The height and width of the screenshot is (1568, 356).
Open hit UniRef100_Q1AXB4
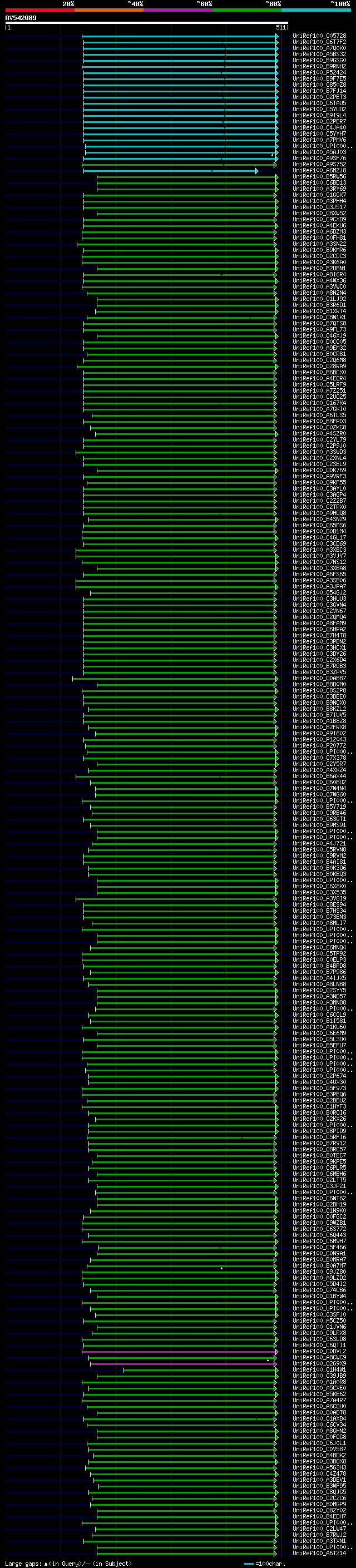coord(319,1418)
